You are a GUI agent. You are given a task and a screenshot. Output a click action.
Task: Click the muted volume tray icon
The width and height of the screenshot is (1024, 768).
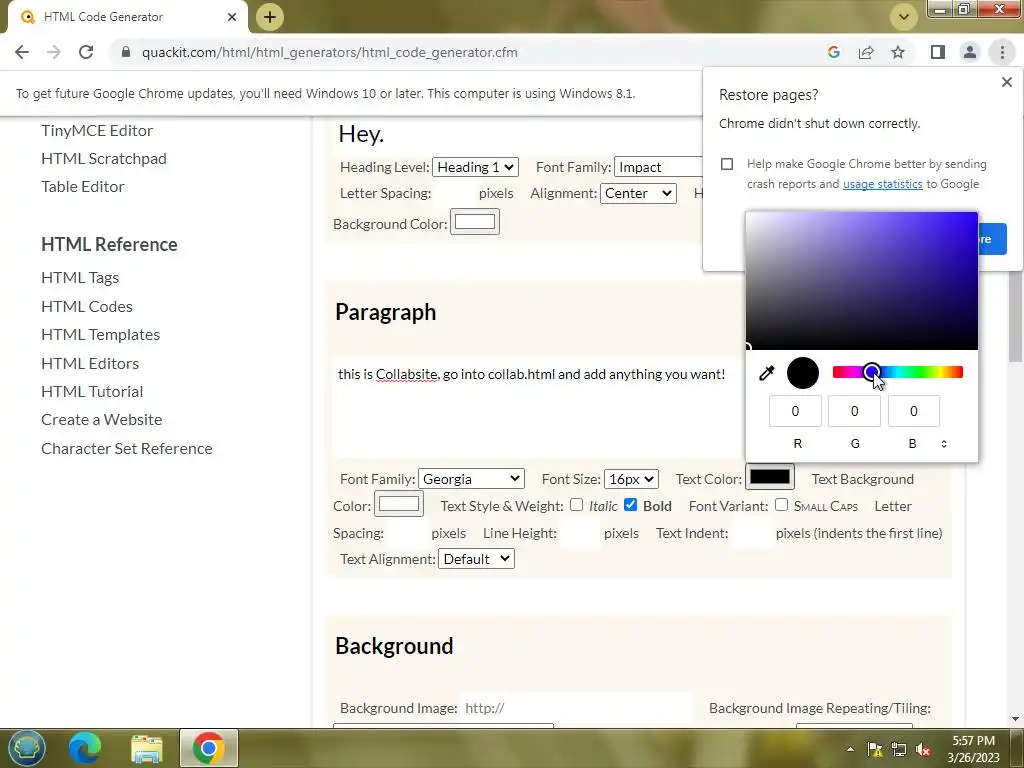coord(923,750)
